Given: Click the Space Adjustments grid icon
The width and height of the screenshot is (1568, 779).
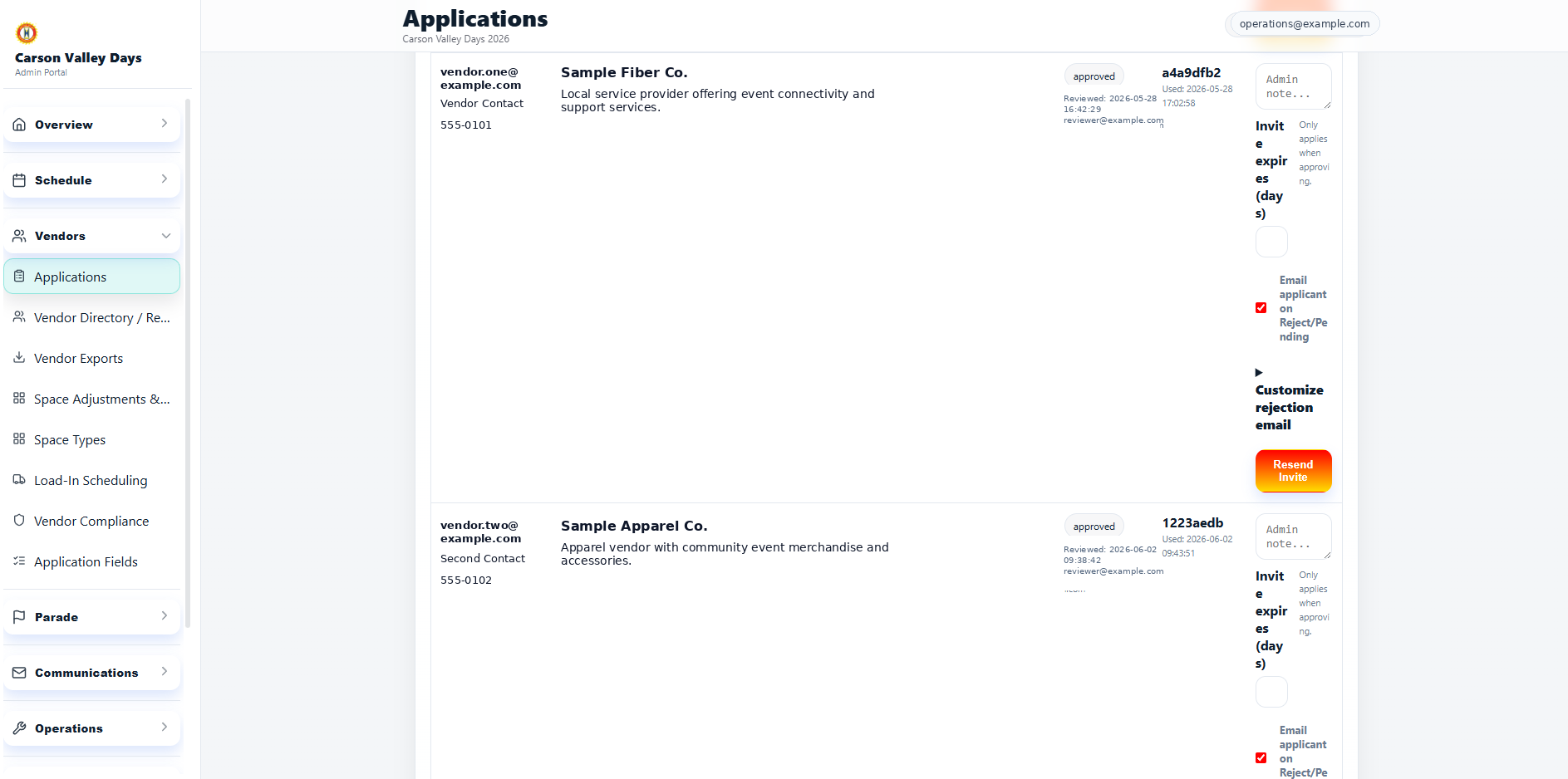Looking at the screenshot, I should pyautogui.click(x=19, y=398).
